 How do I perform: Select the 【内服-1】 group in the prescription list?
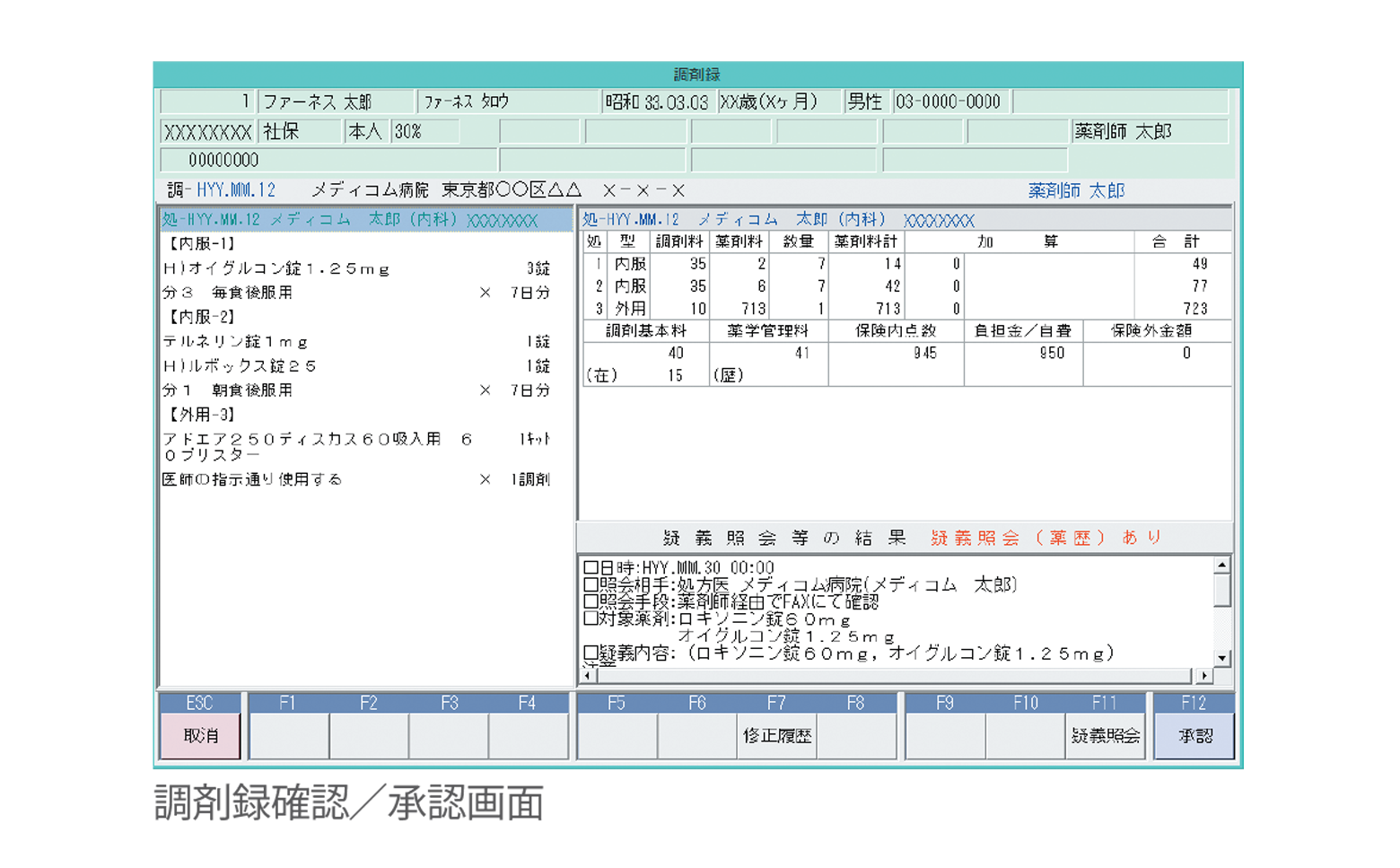(x=202, y=244)
